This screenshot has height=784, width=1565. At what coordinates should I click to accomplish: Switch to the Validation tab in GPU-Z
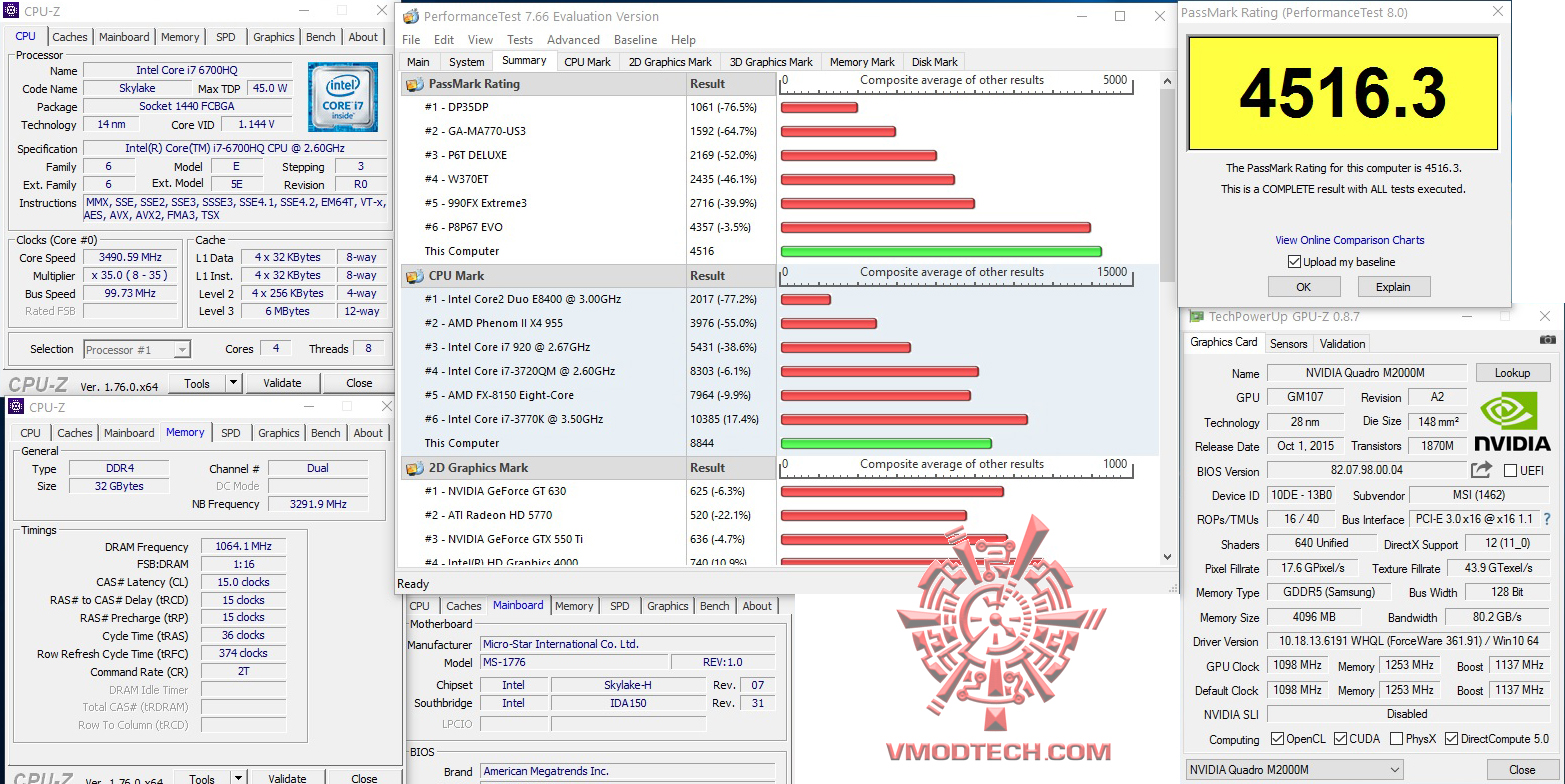1342,343
